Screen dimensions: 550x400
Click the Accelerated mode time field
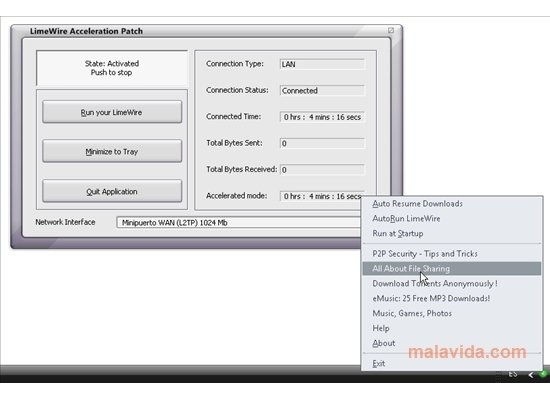pos(322,196)
